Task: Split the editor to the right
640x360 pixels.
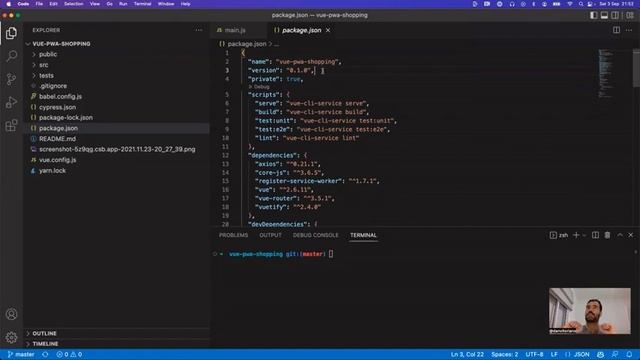Action: pos(616,30)
